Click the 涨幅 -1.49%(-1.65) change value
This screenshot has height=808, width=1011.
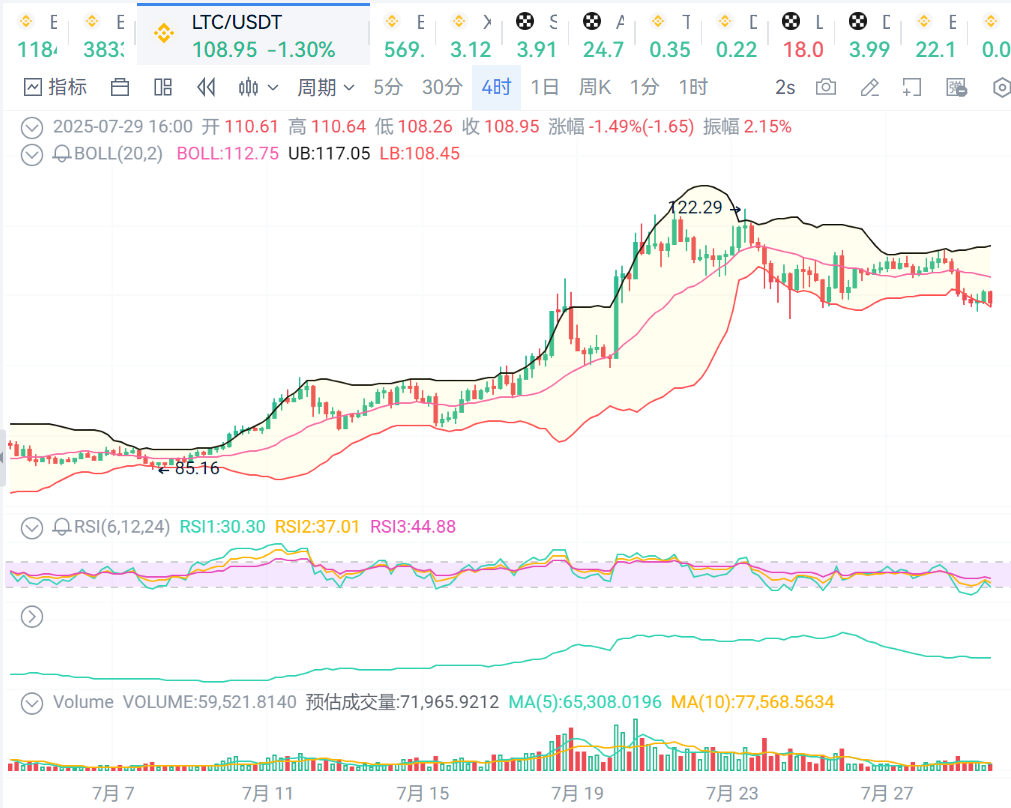[622, 126]
